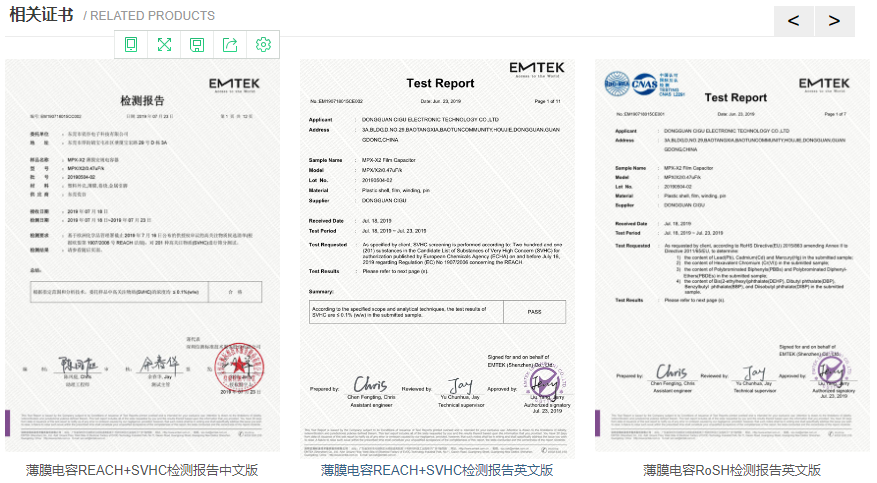Go to next certificates with right arrow

pos(835,21)
